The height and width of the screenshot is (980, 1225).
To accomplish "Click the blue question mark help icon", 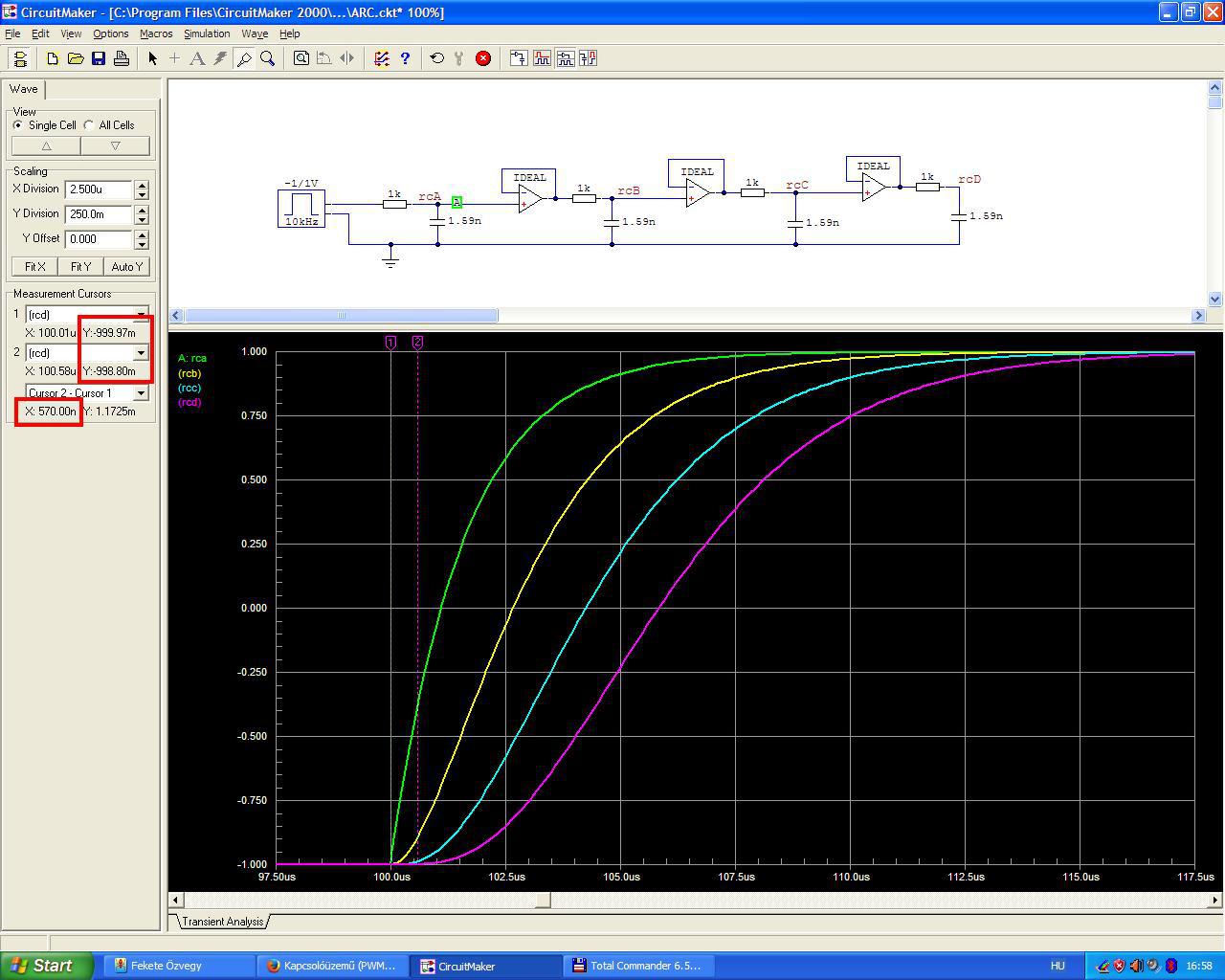I will 405,58.
